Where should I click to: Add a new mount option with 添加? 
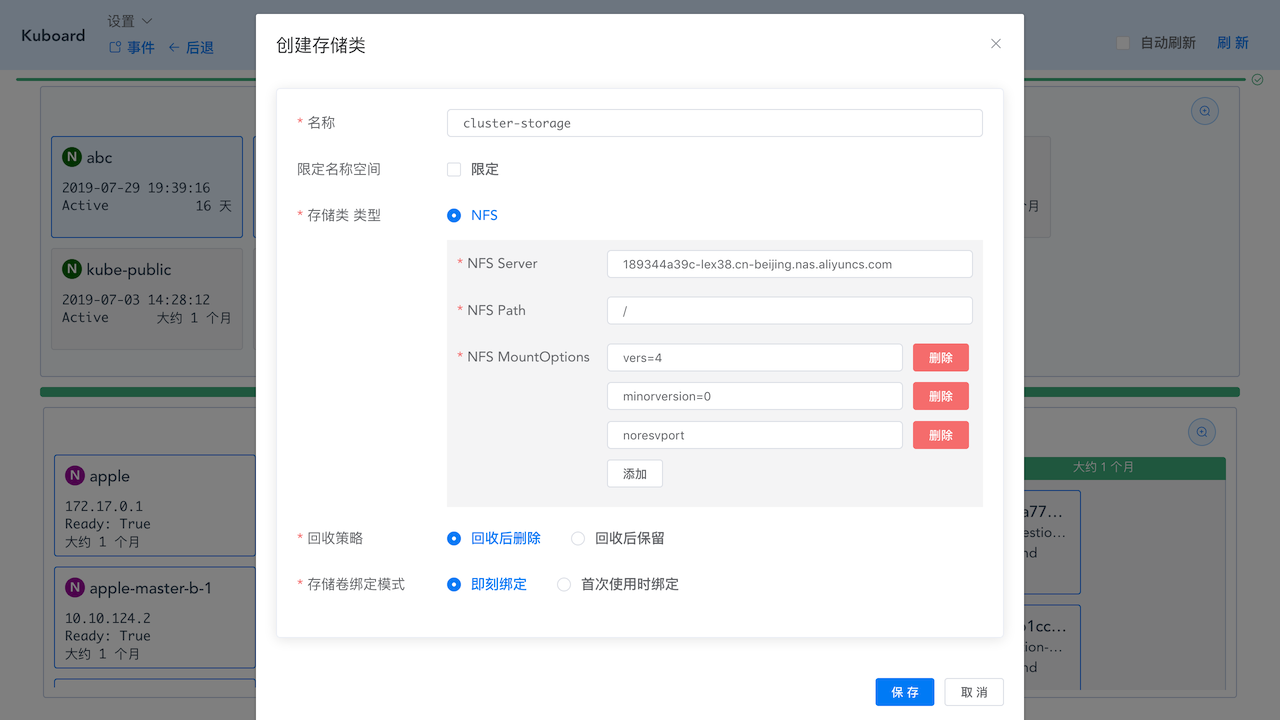pyautogui.click(x=634, y=473)
